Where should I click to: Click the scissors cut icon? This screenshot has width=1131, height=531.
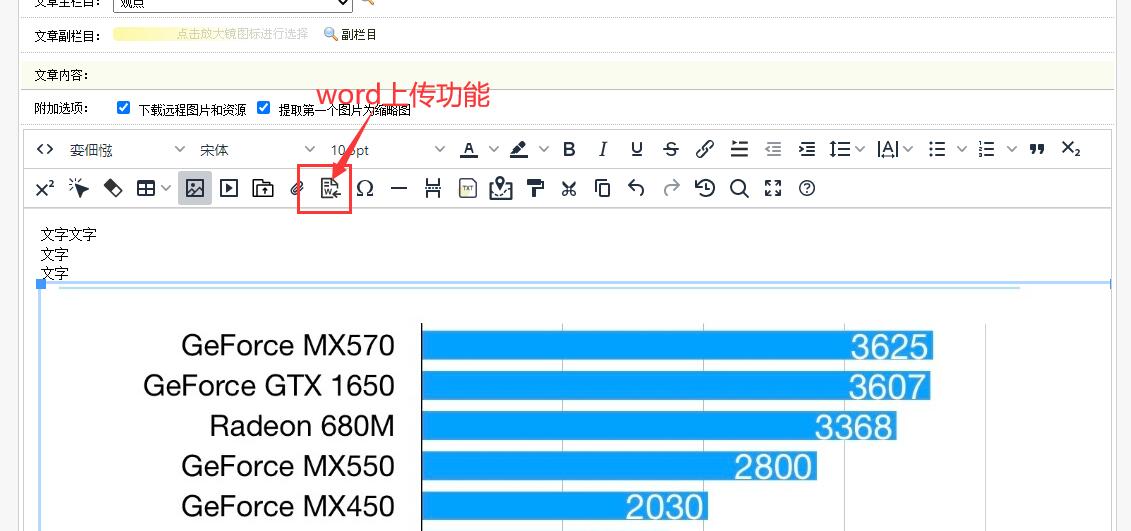coord(569,188)
